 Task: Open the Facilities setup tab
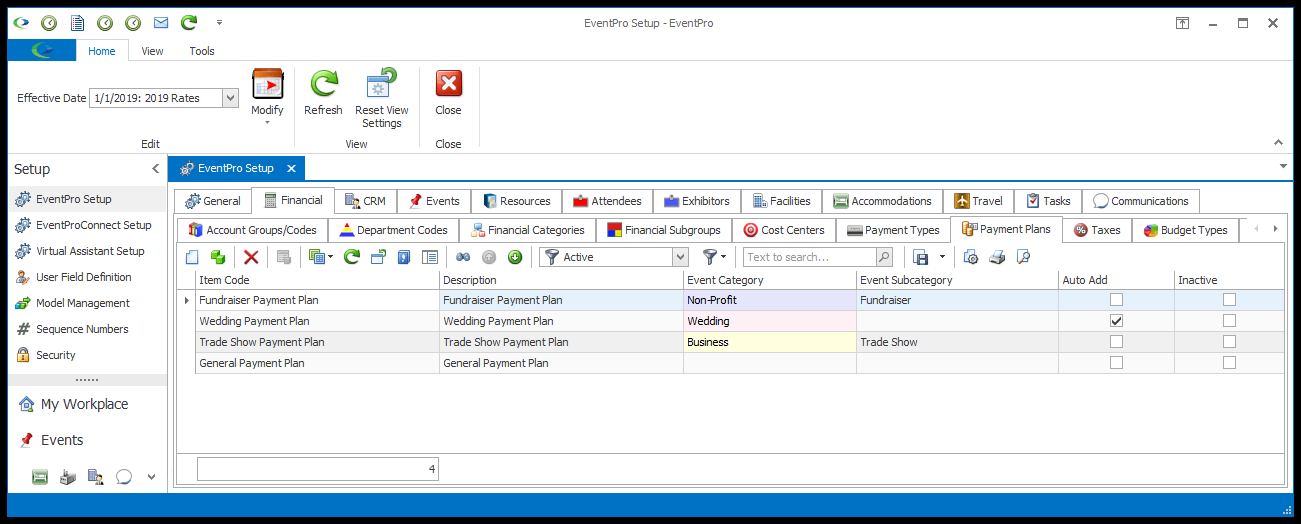click(x=782, y=201)
